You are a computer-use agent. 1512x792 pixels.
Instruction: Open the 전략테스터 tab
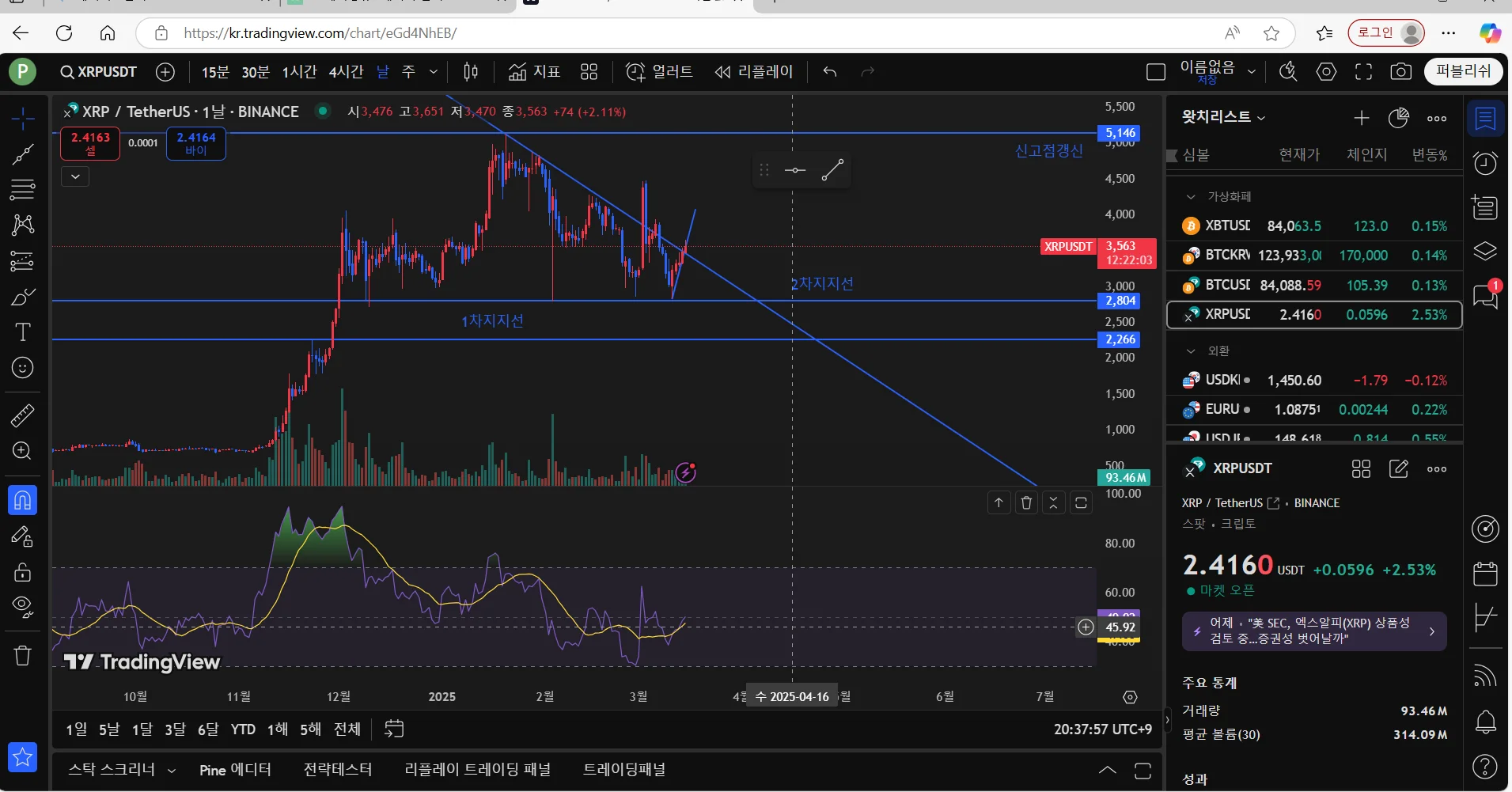click(338, 770)
